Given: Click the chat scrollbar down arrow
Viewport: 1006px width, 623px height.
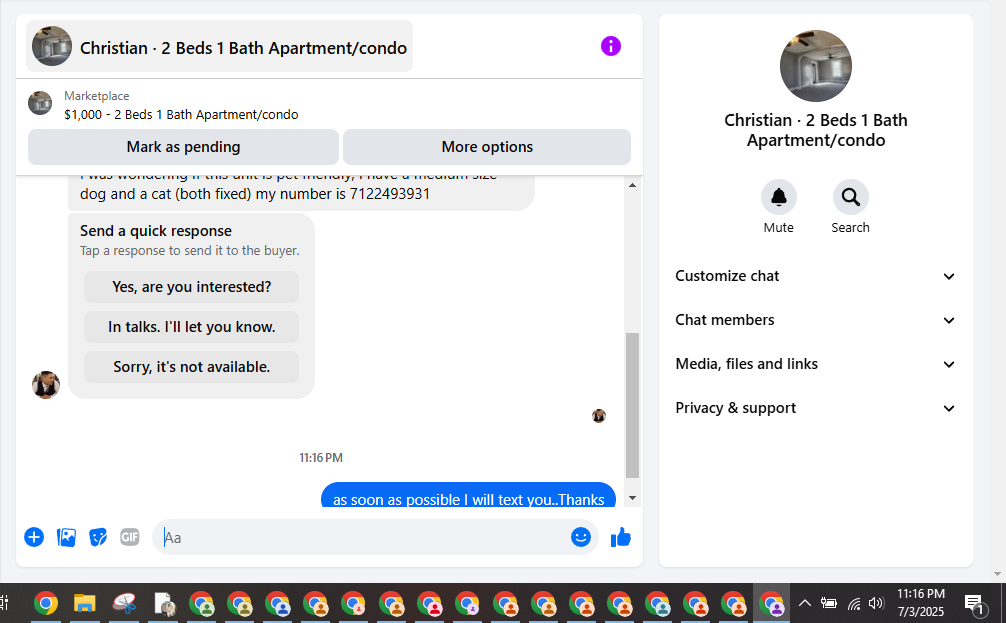Looking at the screenshot, I should [633, 498].
